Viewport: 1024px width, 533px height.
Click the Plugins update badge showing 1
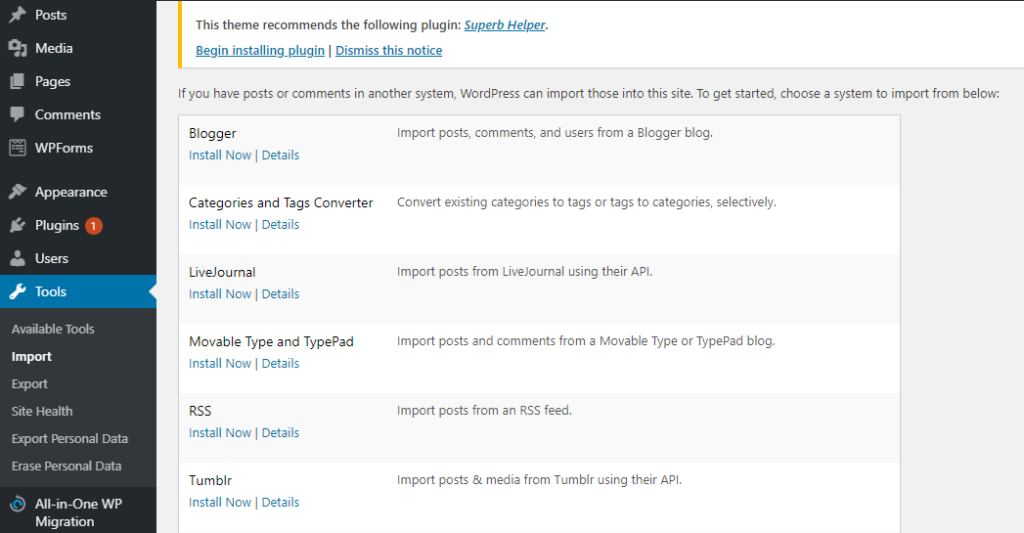coord(93,225)
